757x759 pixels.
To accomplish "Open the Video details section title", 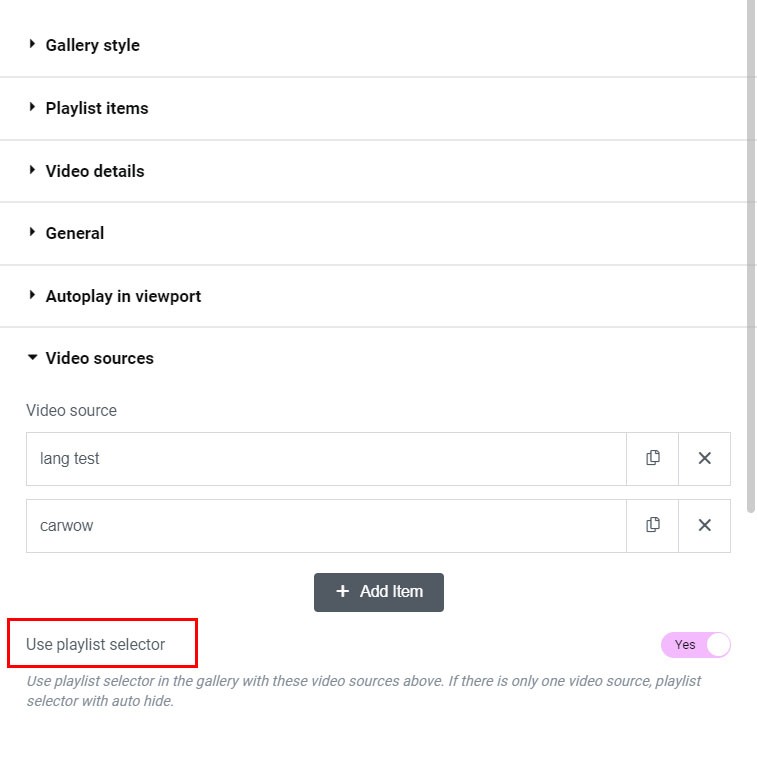I will click(95, 171).
